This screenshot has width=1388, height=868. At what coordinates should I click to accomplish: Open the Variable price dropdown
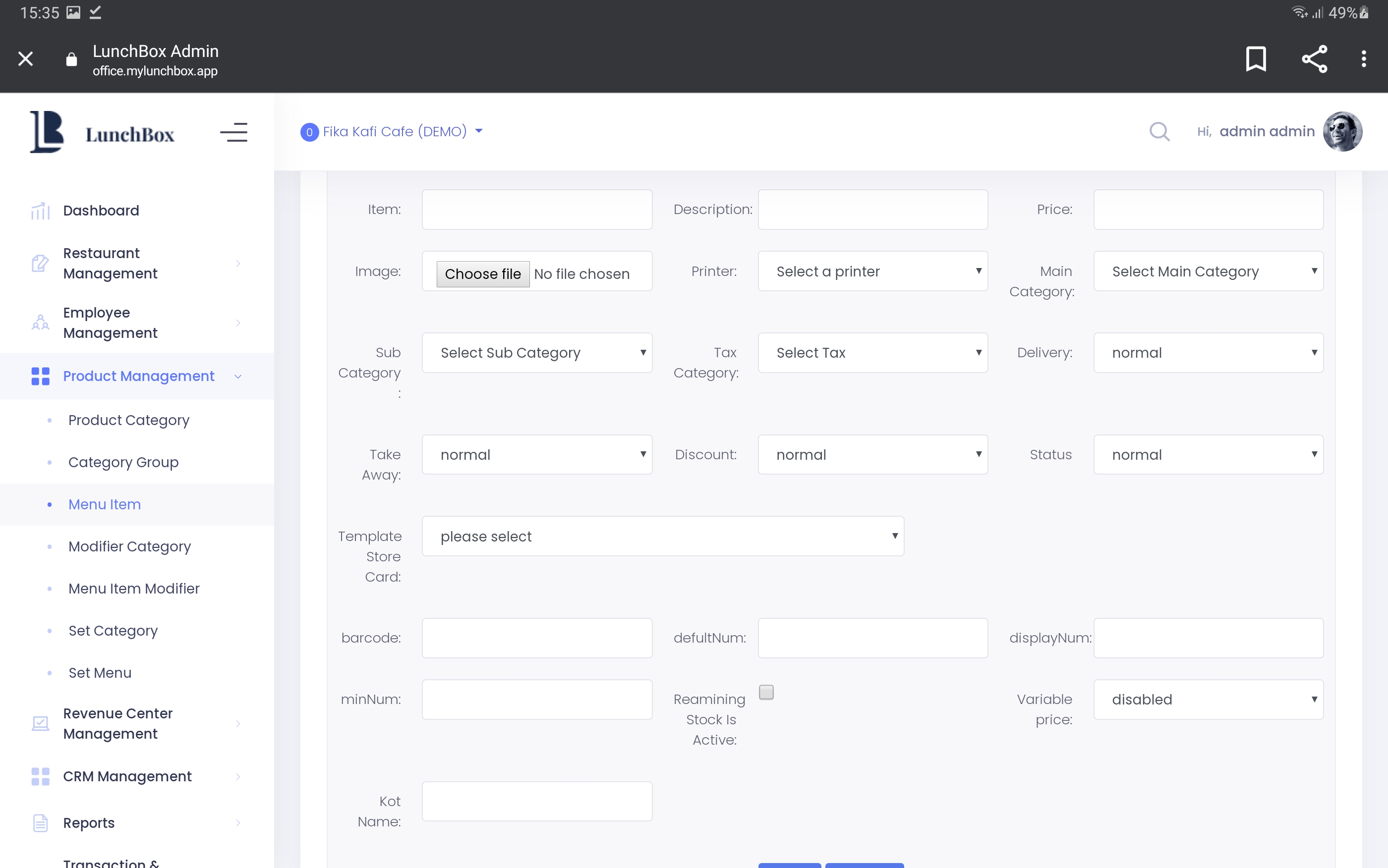[x=1208, y=699]
